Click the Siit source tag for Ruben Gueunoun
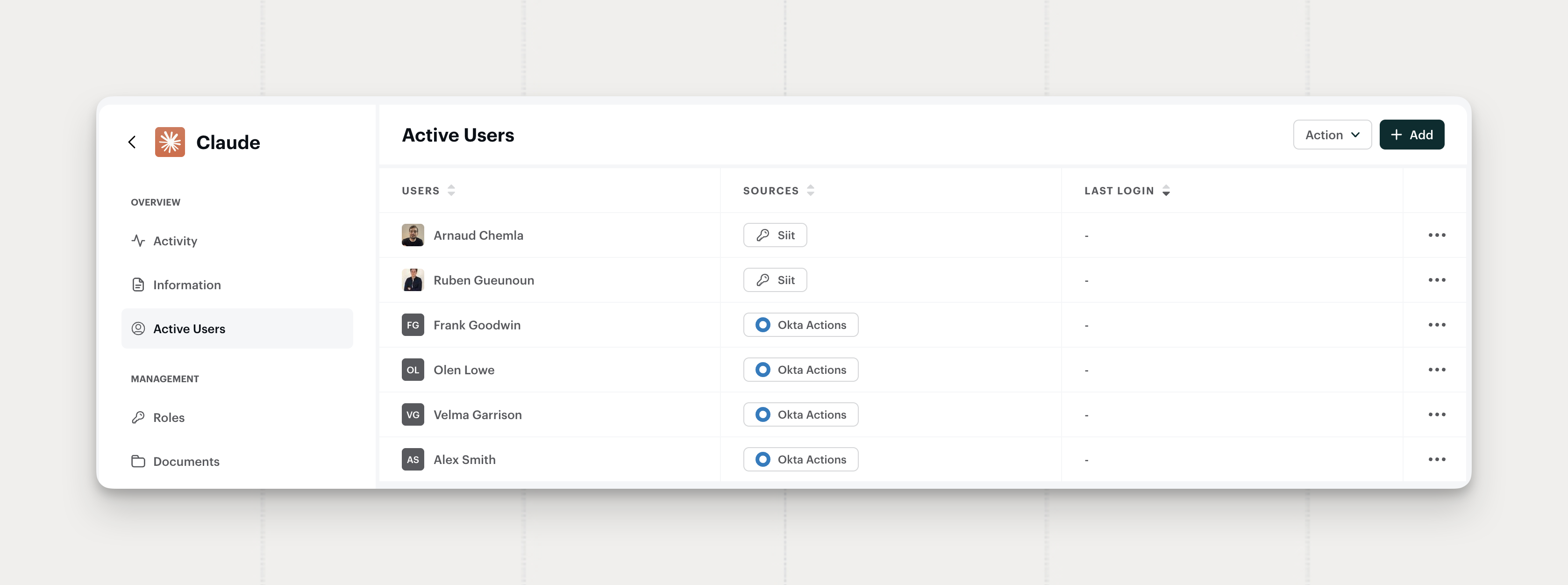 775,280
